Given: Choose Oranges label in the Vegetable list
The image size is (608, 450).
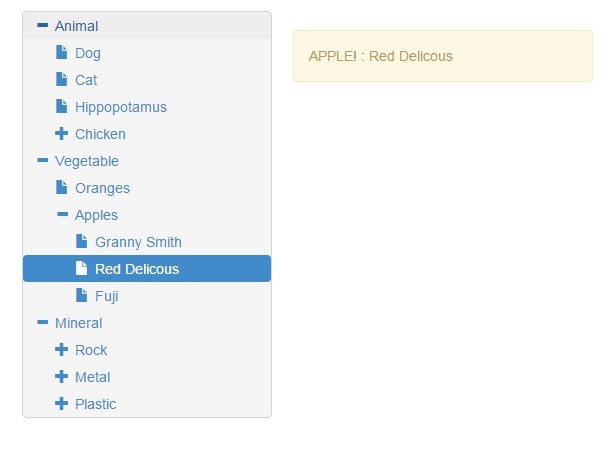Looking at the screenshot, I should coord(102,188).
